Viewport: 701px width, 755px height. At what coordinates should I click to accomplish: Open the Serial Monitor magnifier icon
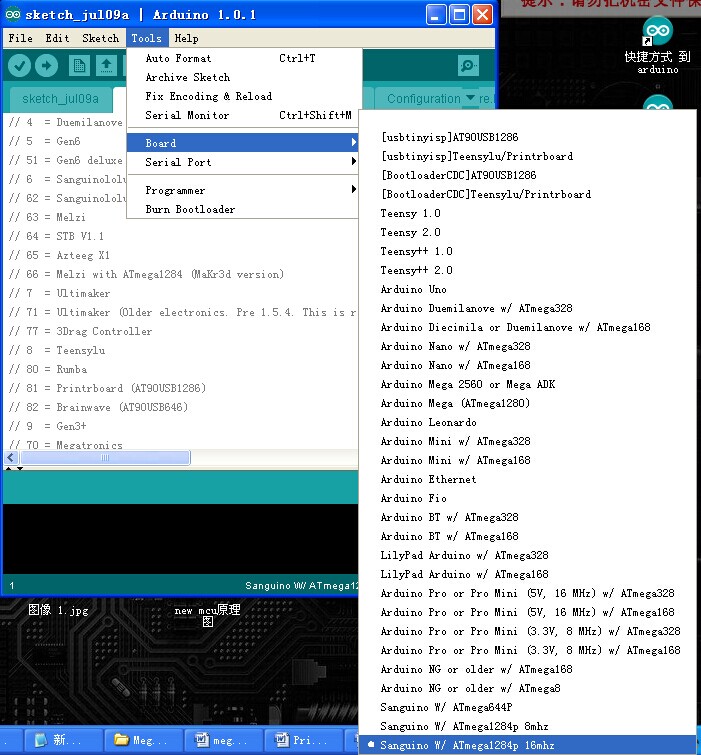(468, 65)
